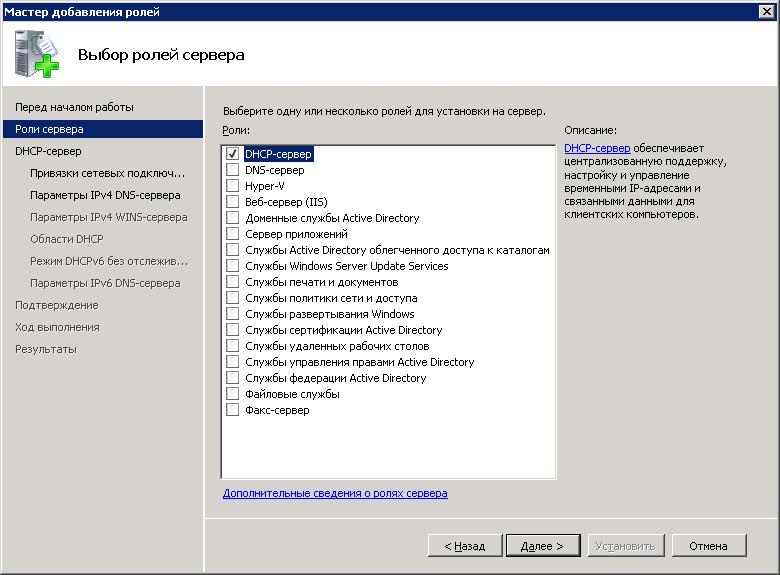The image size is (780, 575).
Task: Check the DNS-сервер role checkbox
Action: tap(232, 170)
